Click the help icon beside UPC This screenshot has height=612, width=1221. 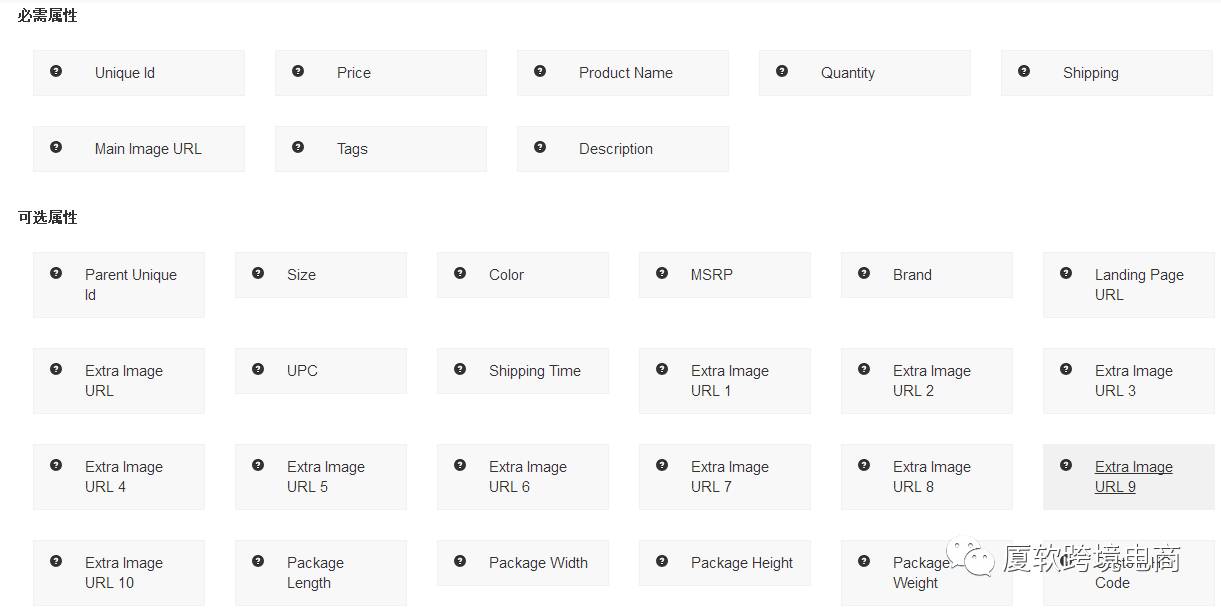pyautogui.click(x=258, y=369)
